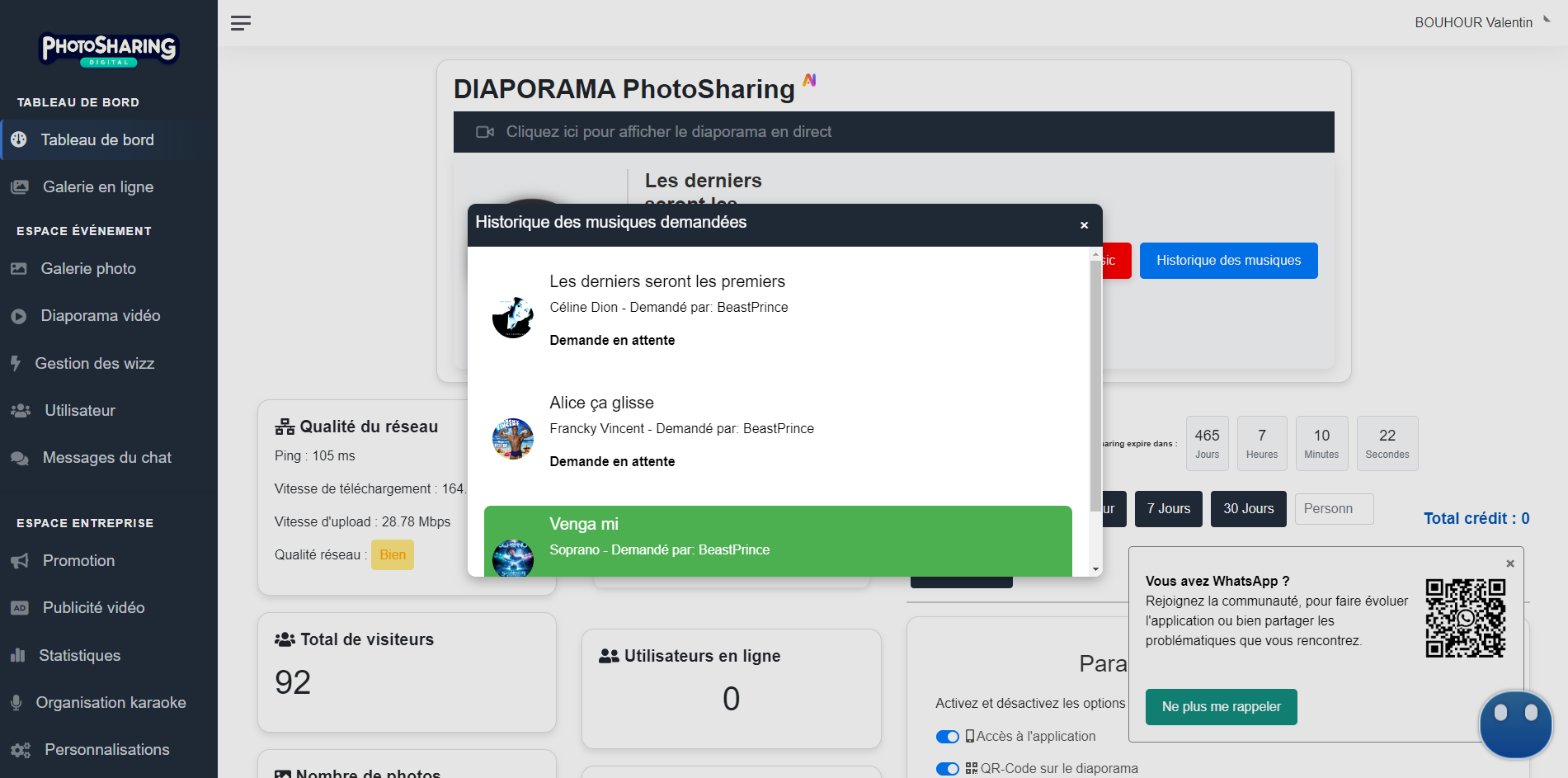Click the 22 Secondes countdown box

[x=1387, y=444]
